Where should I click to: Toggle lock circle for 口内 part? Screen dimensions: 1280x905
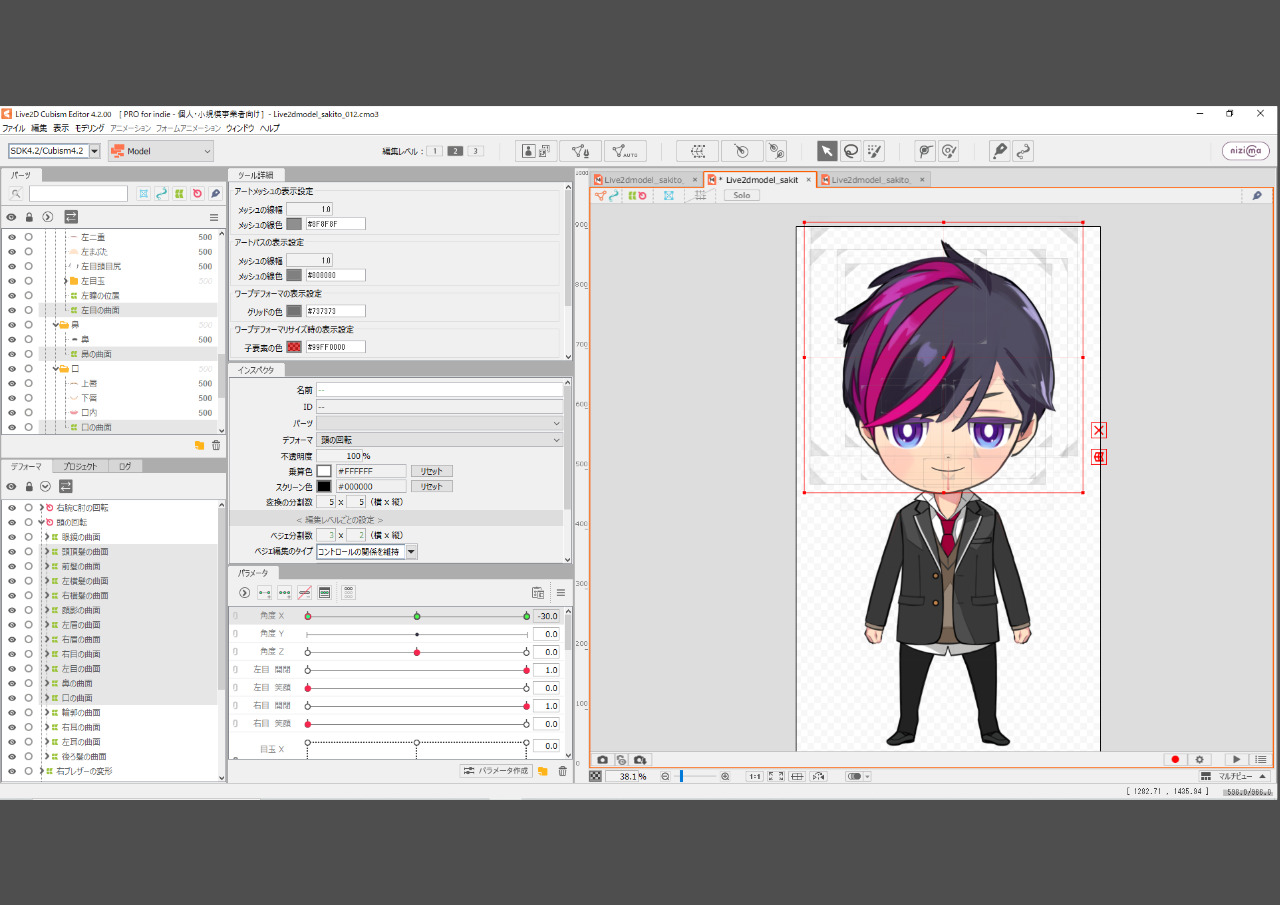pyautogui.click(x=29, y=412)
